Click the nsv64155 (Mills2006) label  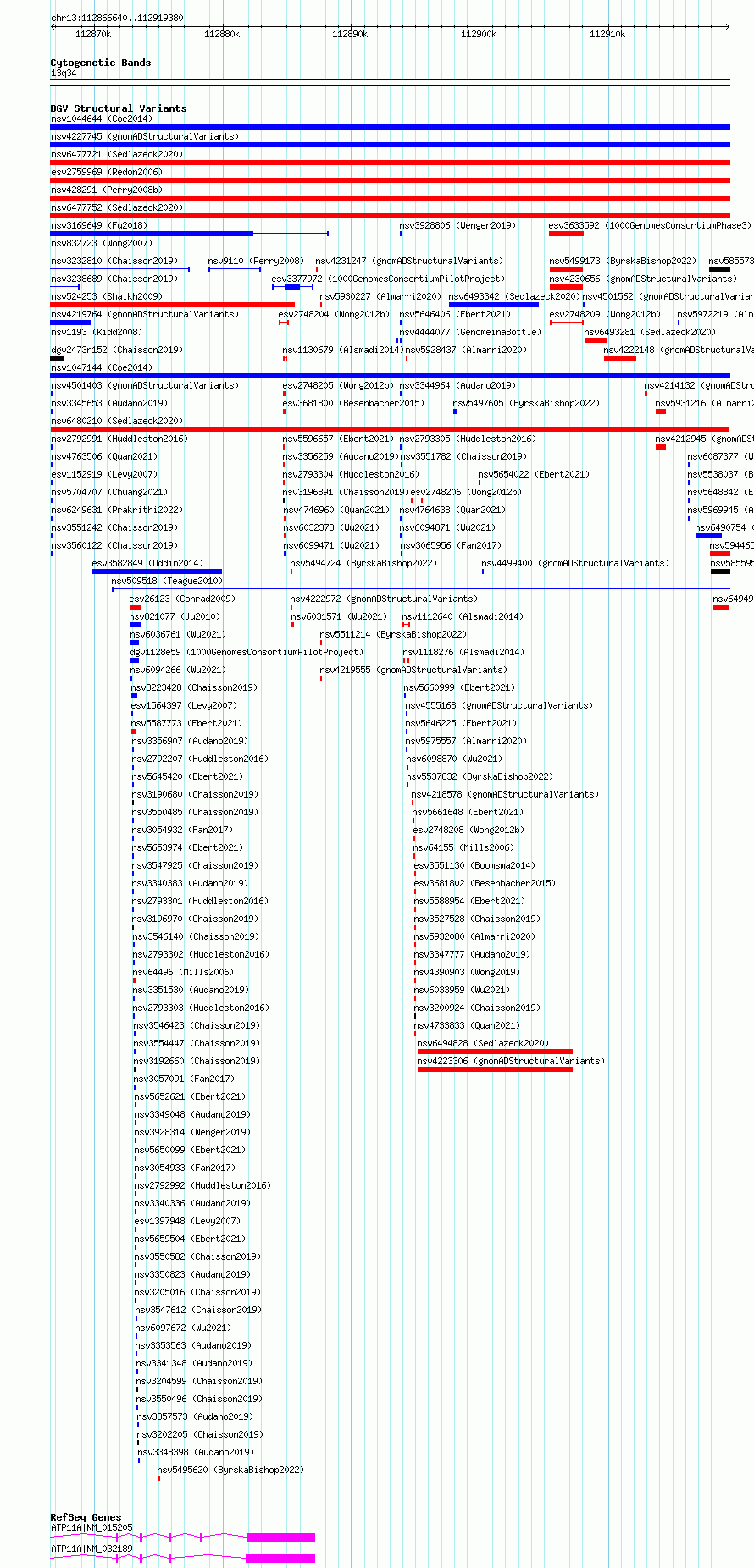pyautogui.click(x=463, y=847)
